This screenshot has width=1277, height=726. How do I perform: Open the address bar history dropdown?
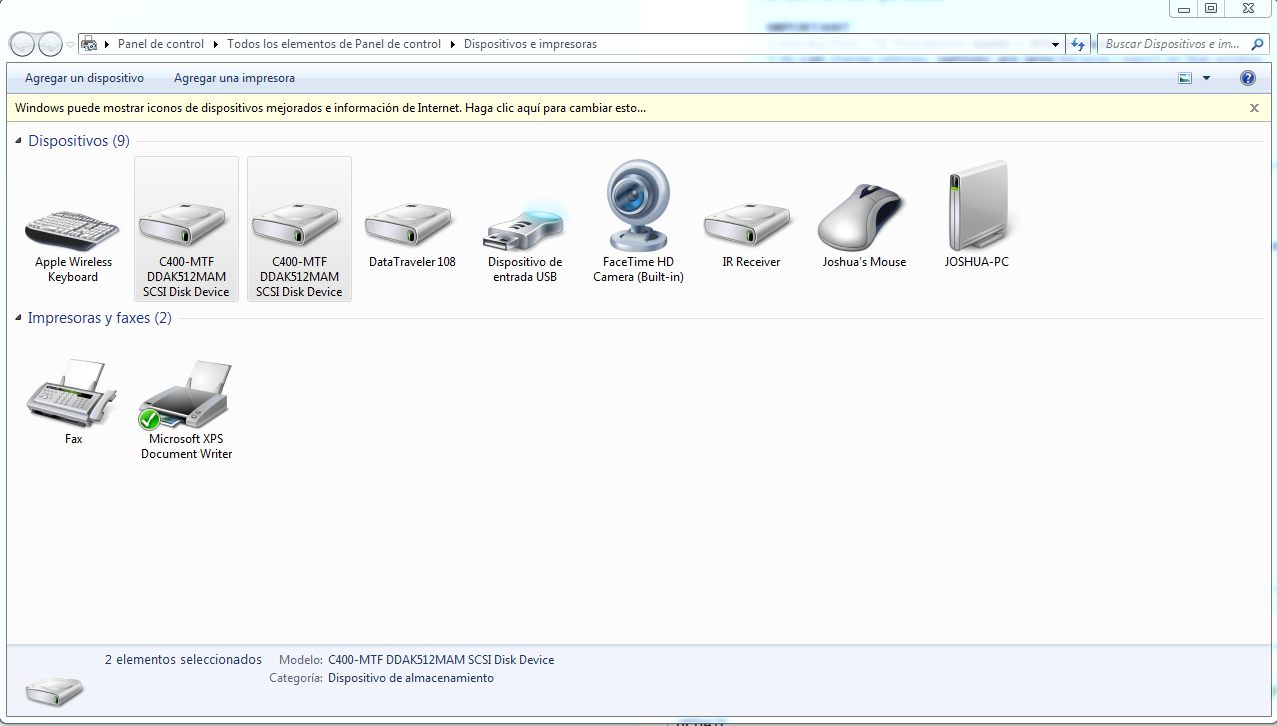pos(1056,44)
